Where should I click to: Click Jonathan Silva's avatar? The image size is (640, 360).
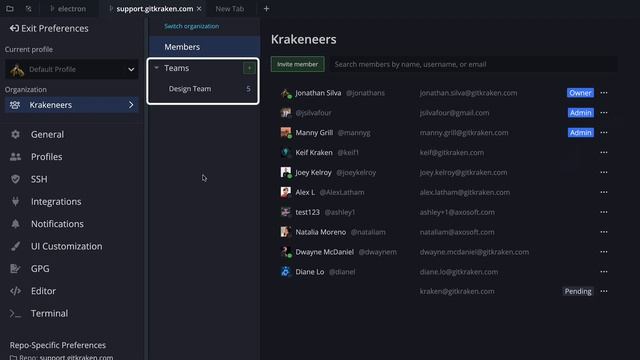pos(286,93)
